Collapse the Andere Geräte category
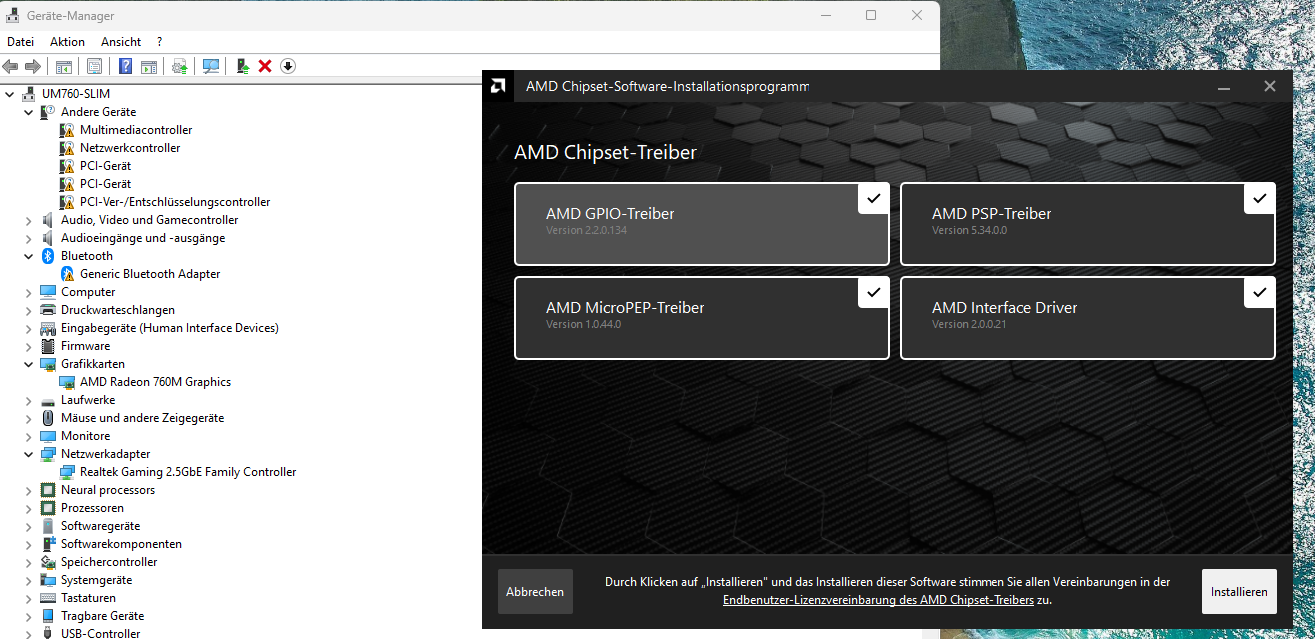 [29, 112]
